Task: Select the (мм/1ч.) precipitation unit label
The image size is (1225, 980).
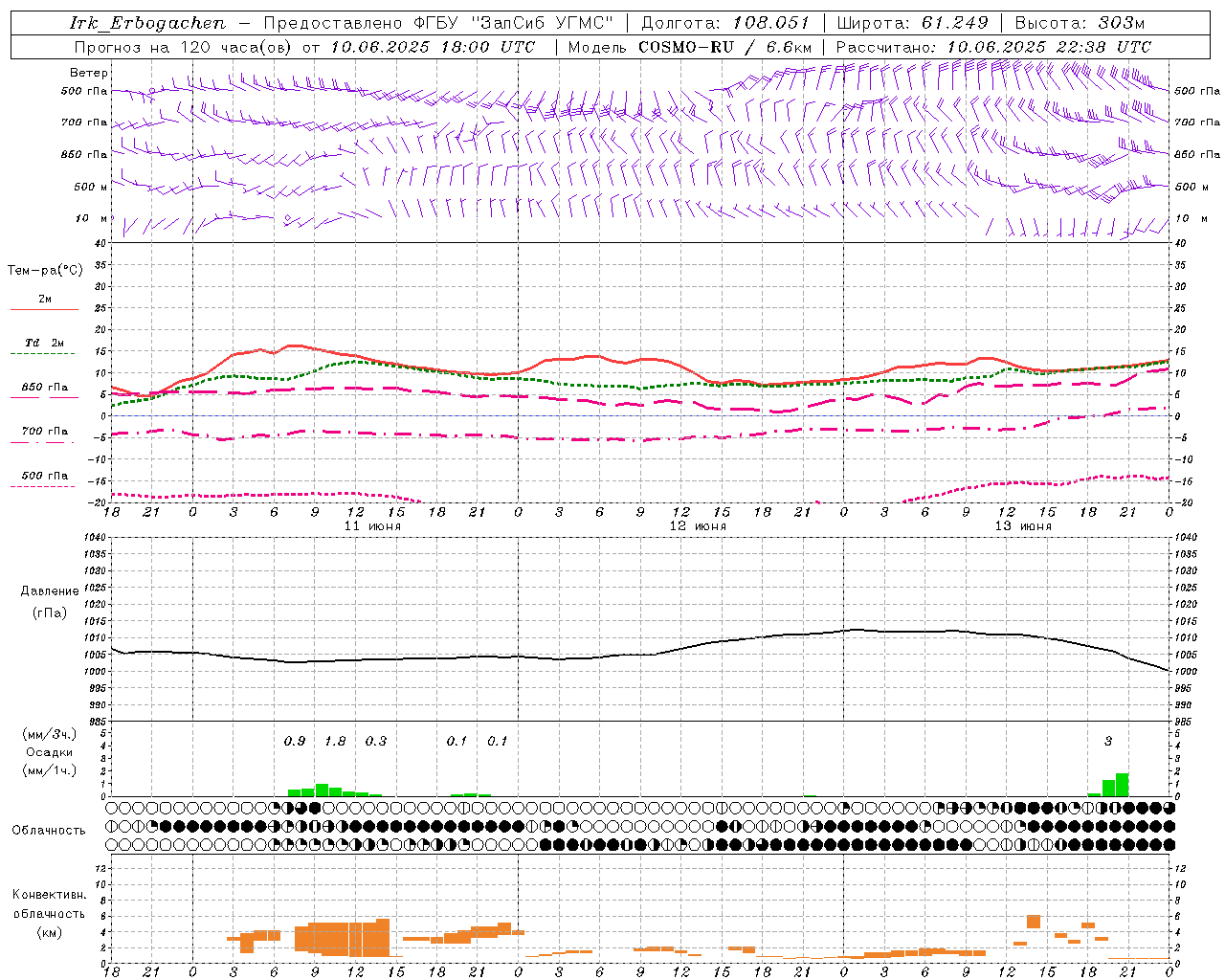Action: tap(49, 769)
